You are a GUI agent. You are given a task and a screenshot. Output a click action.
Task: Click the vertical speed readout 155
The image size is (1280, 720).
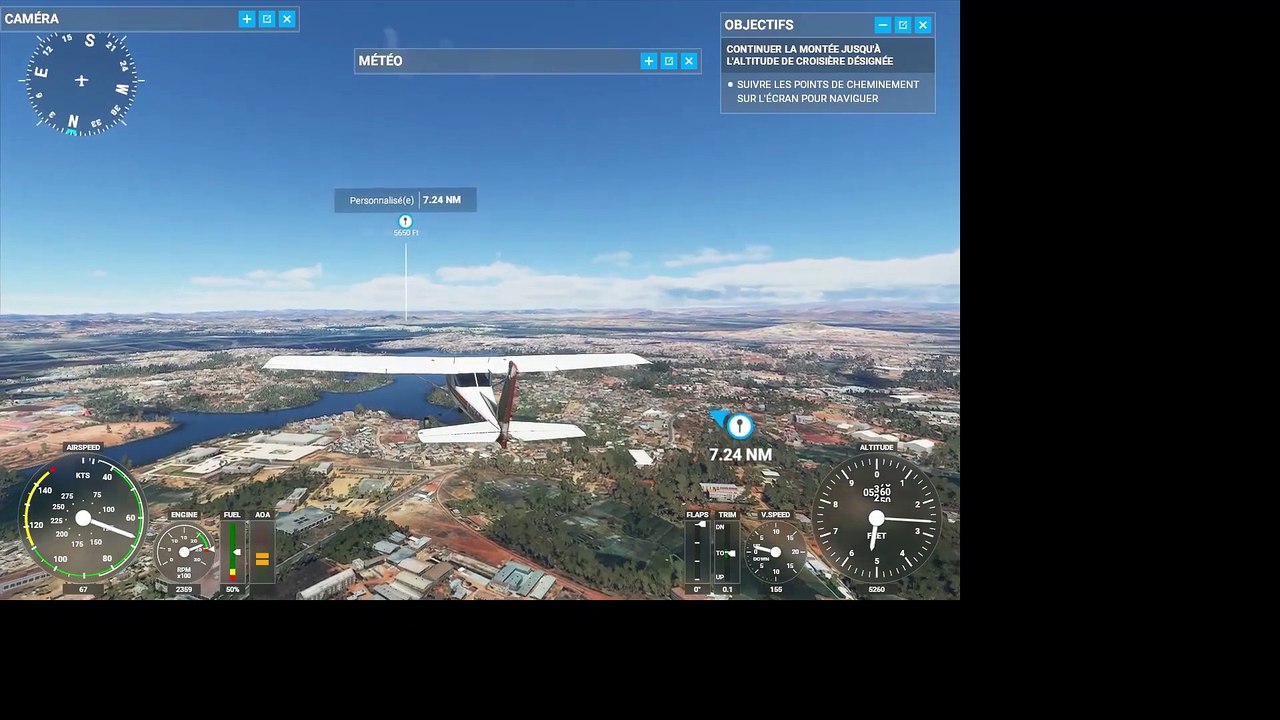tap(776, 590)
